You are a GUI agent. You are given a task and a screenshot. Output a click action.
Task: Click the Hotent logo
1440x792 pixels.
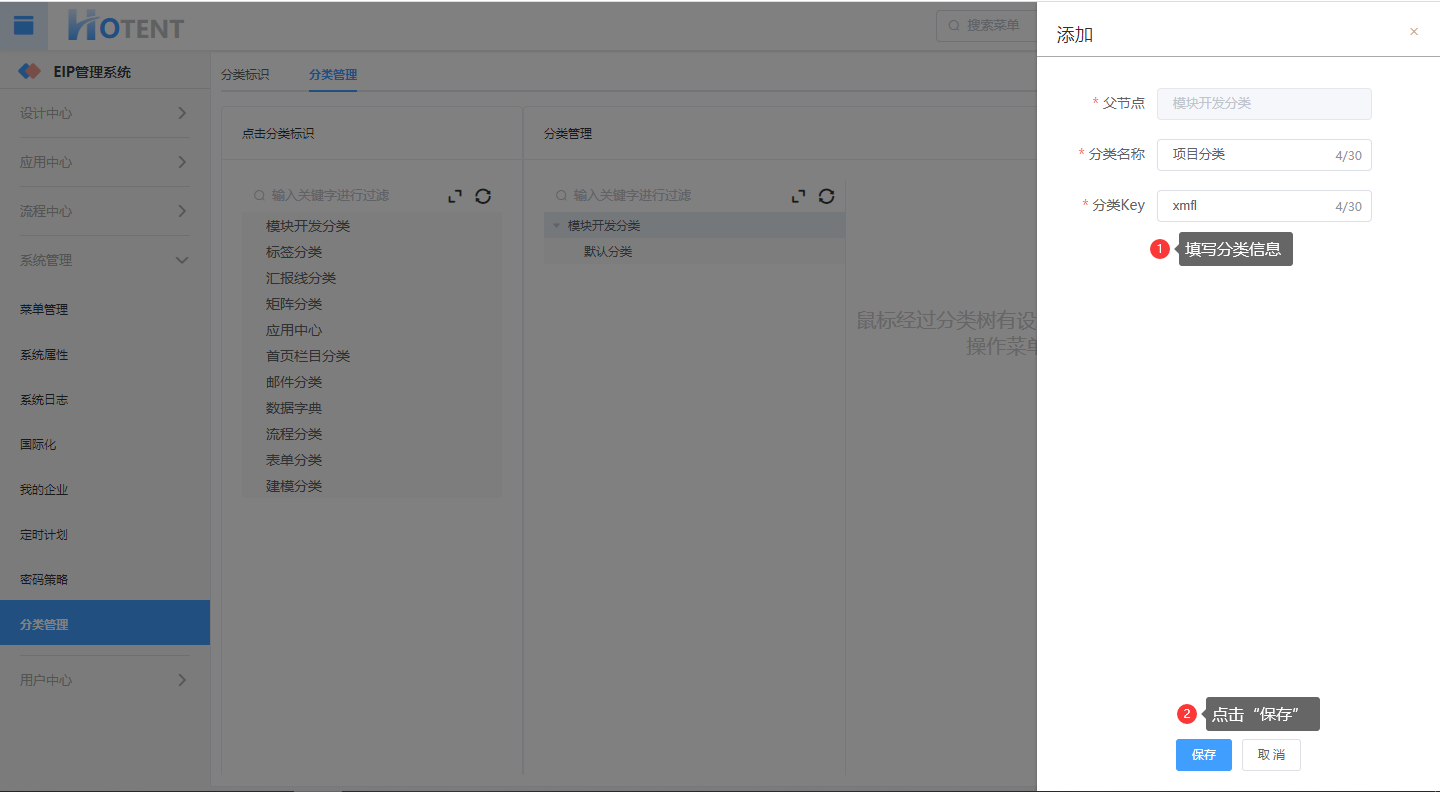click(125, 26)
